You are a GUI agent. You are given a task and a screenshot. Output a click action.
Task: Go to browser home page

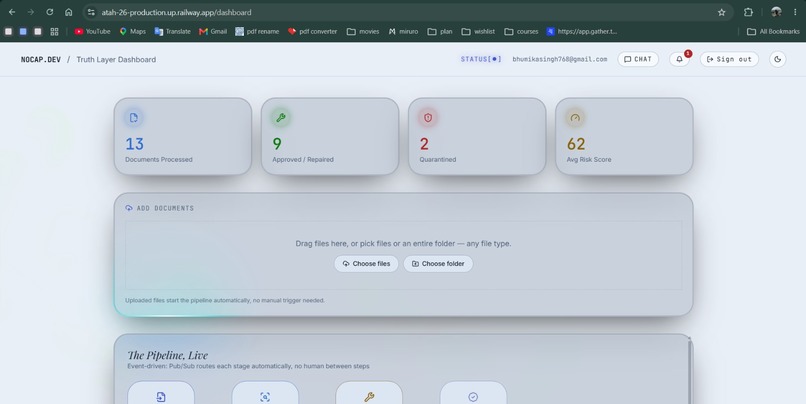click(68, 12)
